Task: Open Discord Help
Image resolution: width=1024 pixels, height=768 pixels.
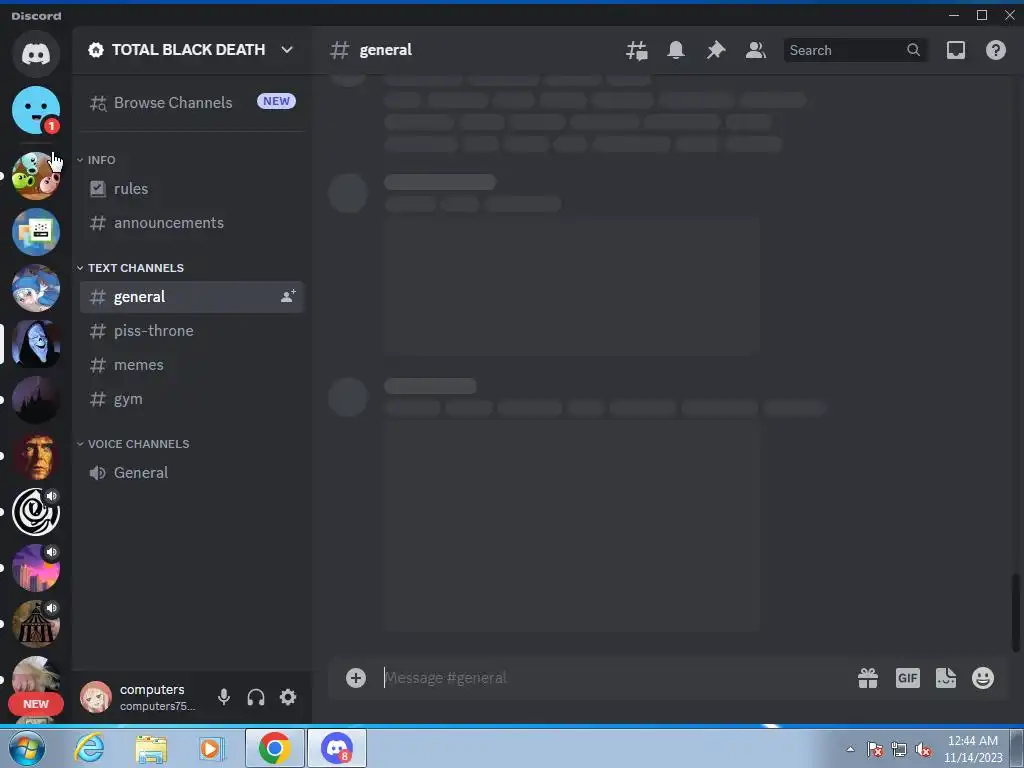Action: (x=996, y=50)
